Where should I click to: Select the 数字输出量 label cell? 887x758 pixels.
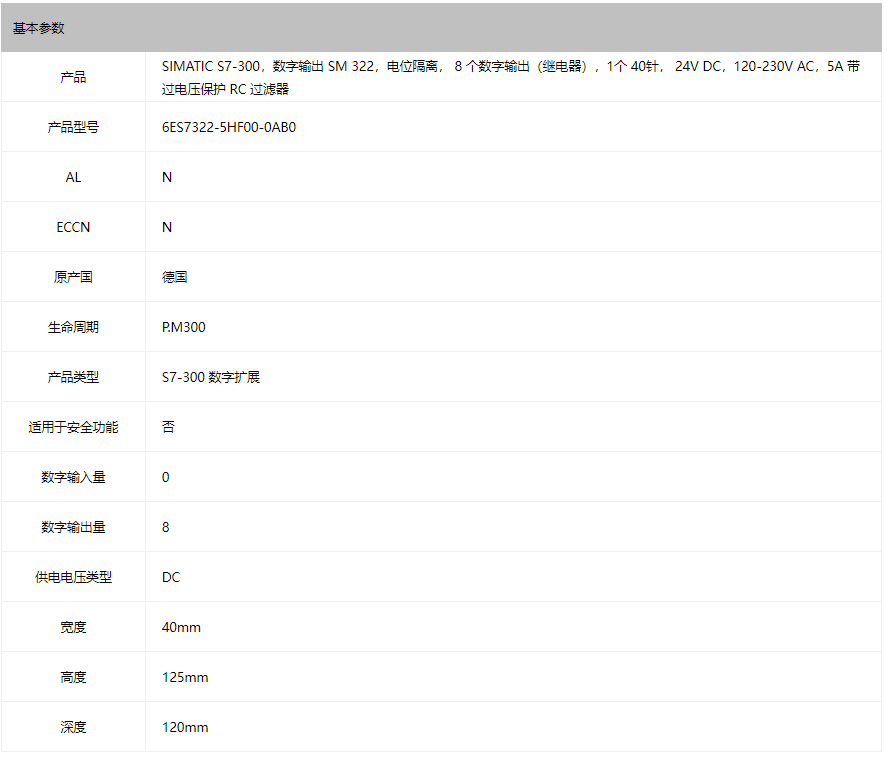73,527
